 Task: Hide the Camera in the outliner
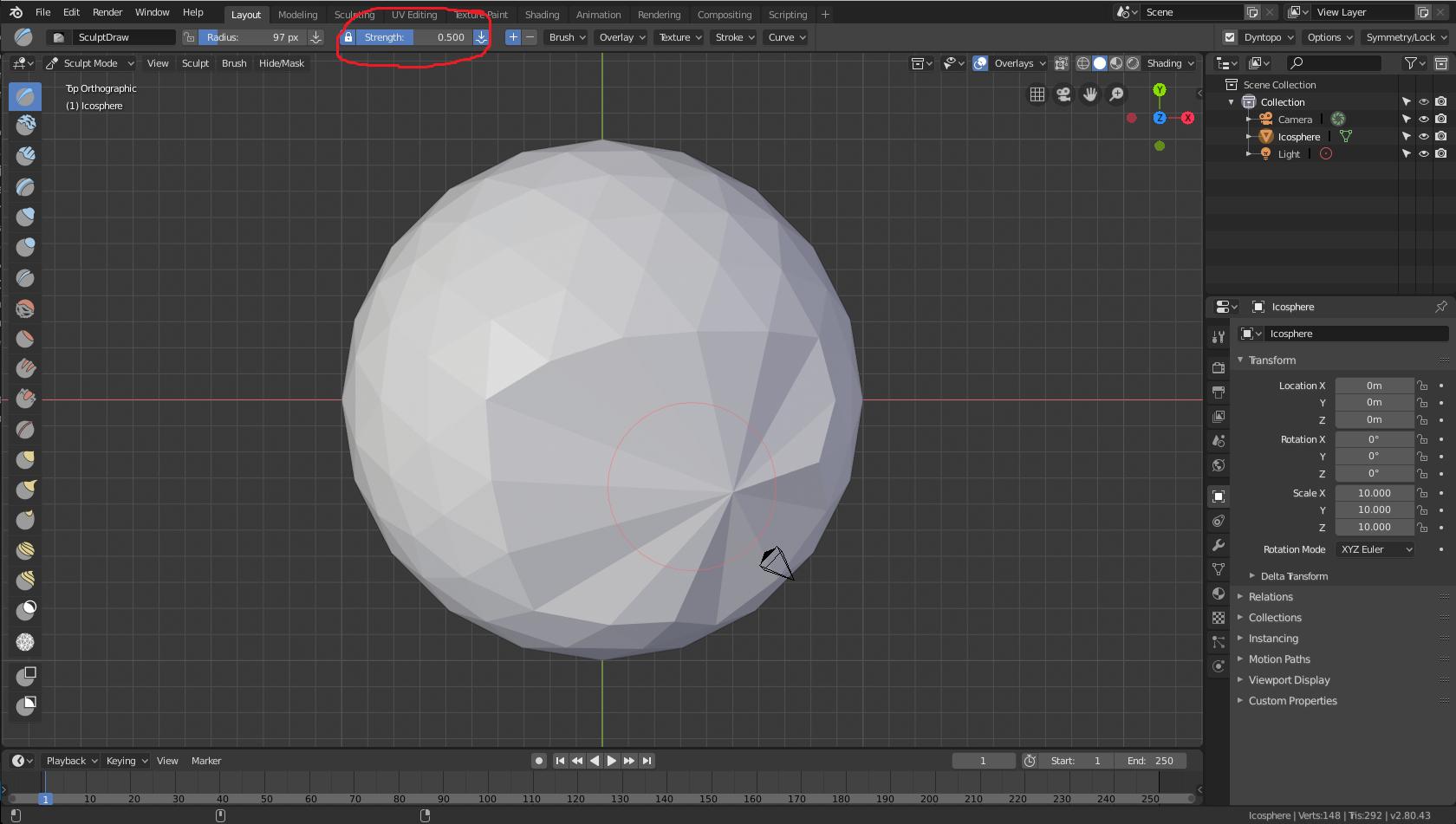coord(1423,119)
